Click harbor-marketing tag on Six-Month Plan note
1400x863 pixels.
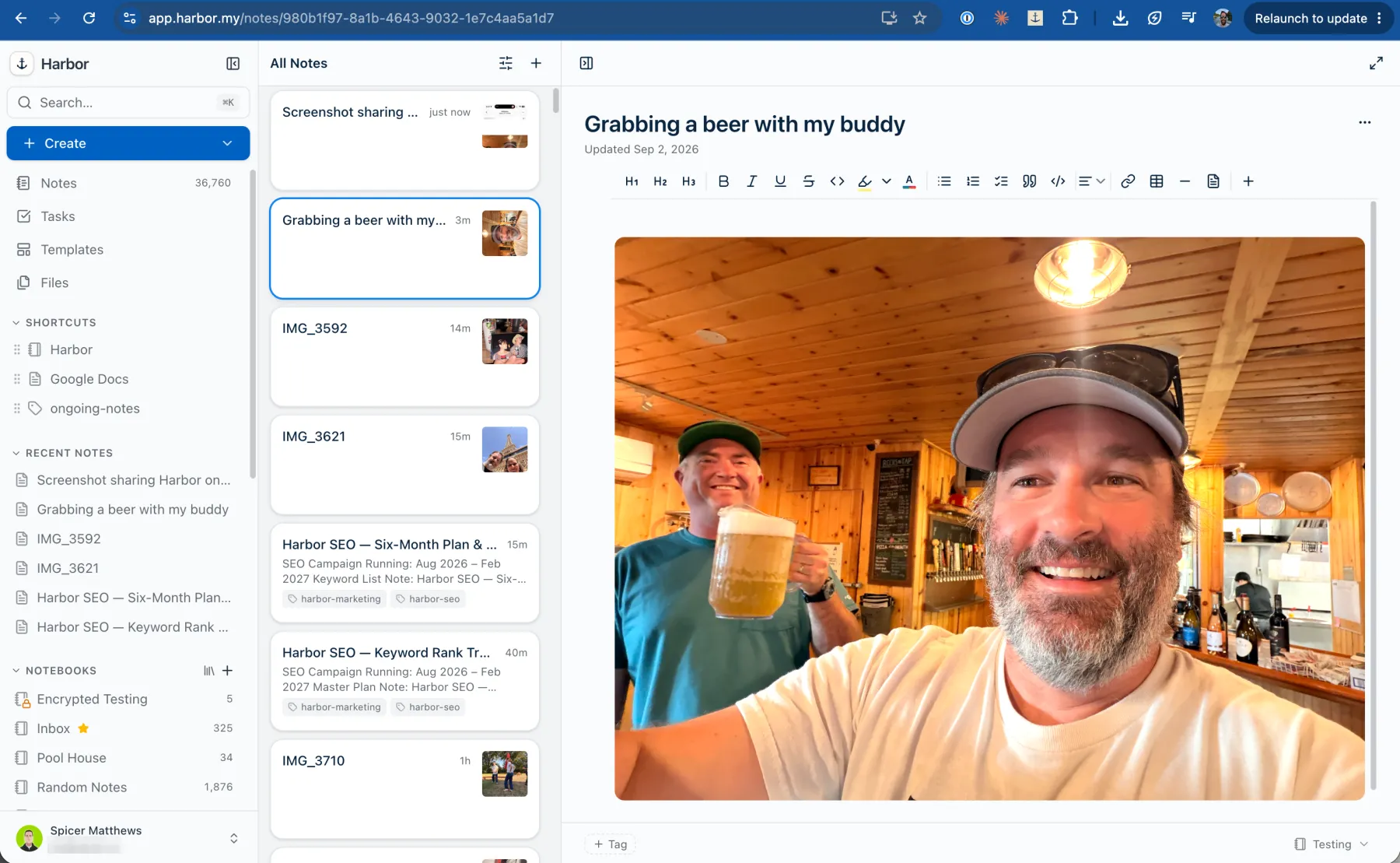point(334,599)
